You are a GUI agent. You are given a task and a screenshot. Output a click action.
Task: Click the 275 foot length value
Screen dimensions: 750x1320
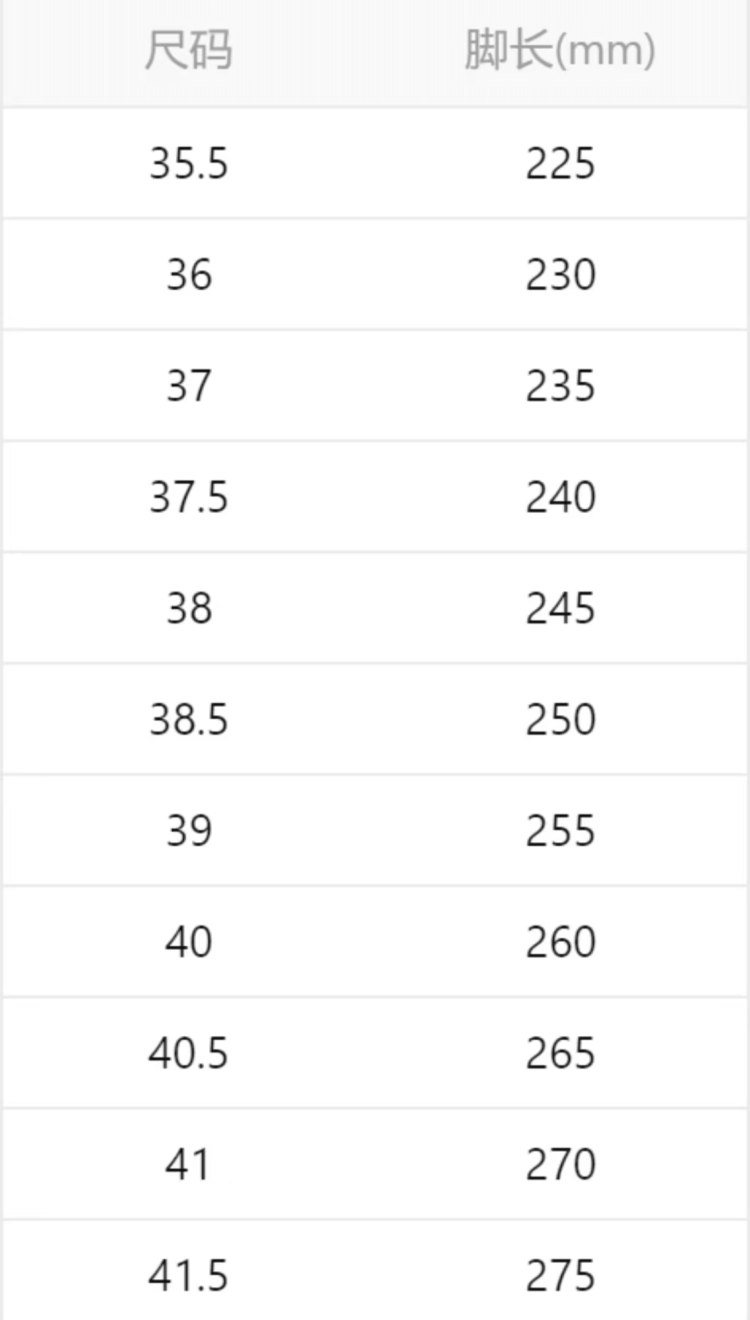coord(560,1274)
